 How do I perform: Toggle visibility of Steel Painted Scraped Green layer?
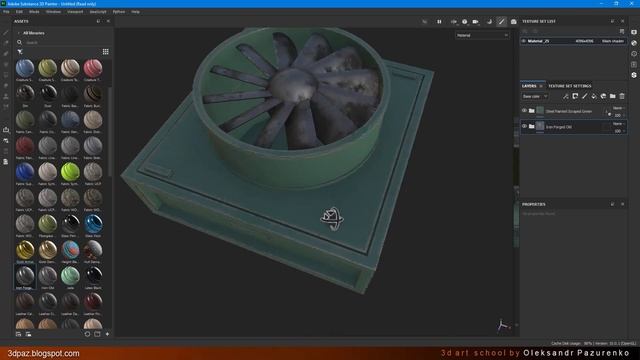pyautogui.click(x=524, y=111)
